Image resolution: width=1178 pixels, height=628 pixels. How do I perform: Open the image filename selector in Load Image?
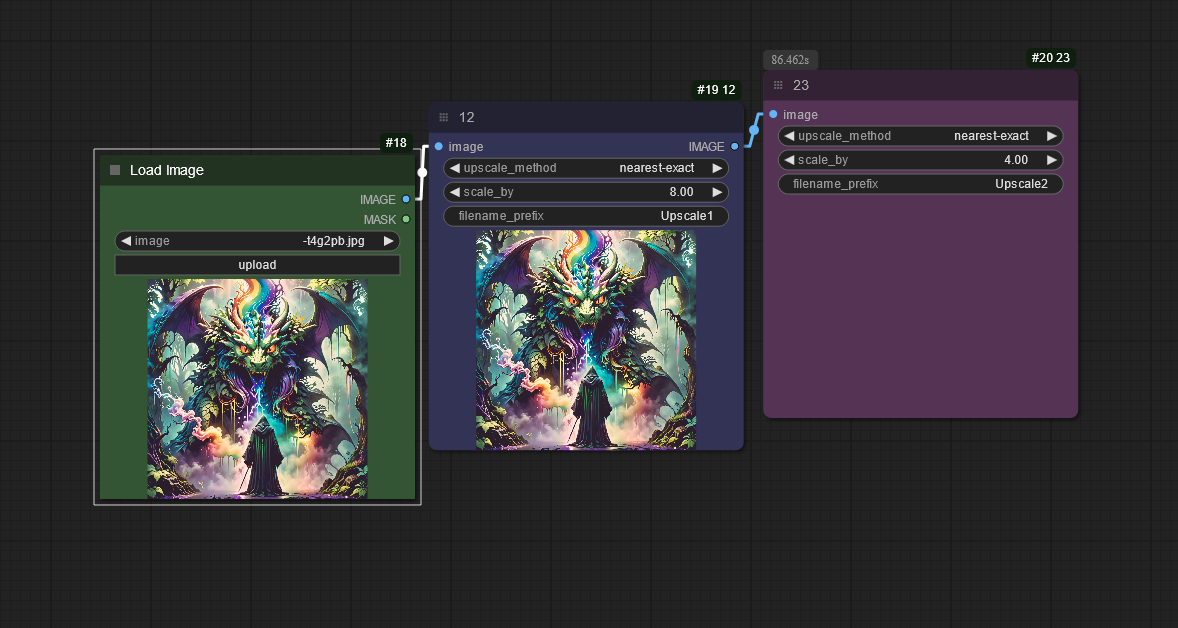257,241
